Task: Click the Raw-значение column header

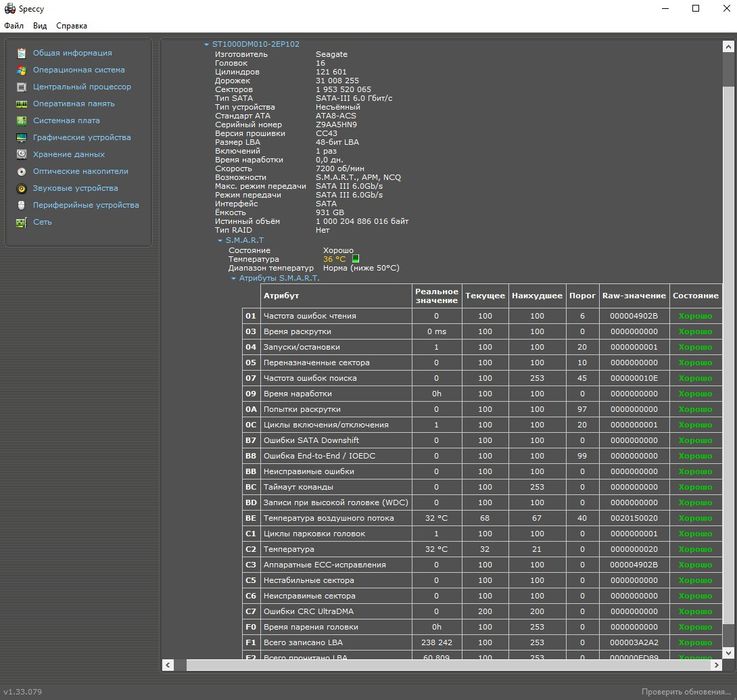Action: (634, 296)
